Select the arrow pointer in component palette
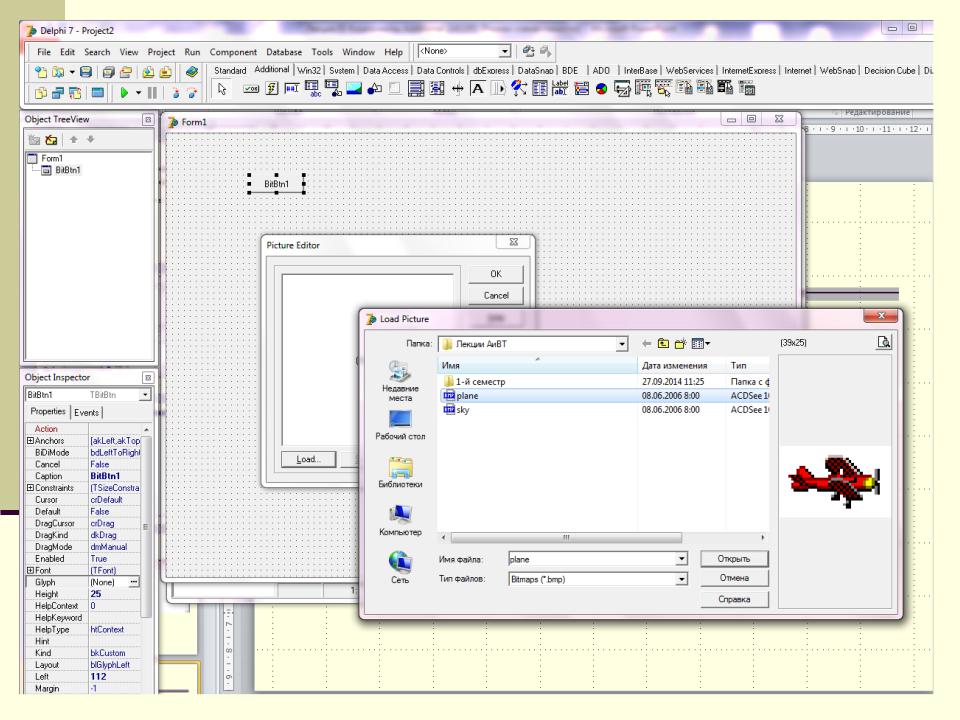 coord(222,89)
